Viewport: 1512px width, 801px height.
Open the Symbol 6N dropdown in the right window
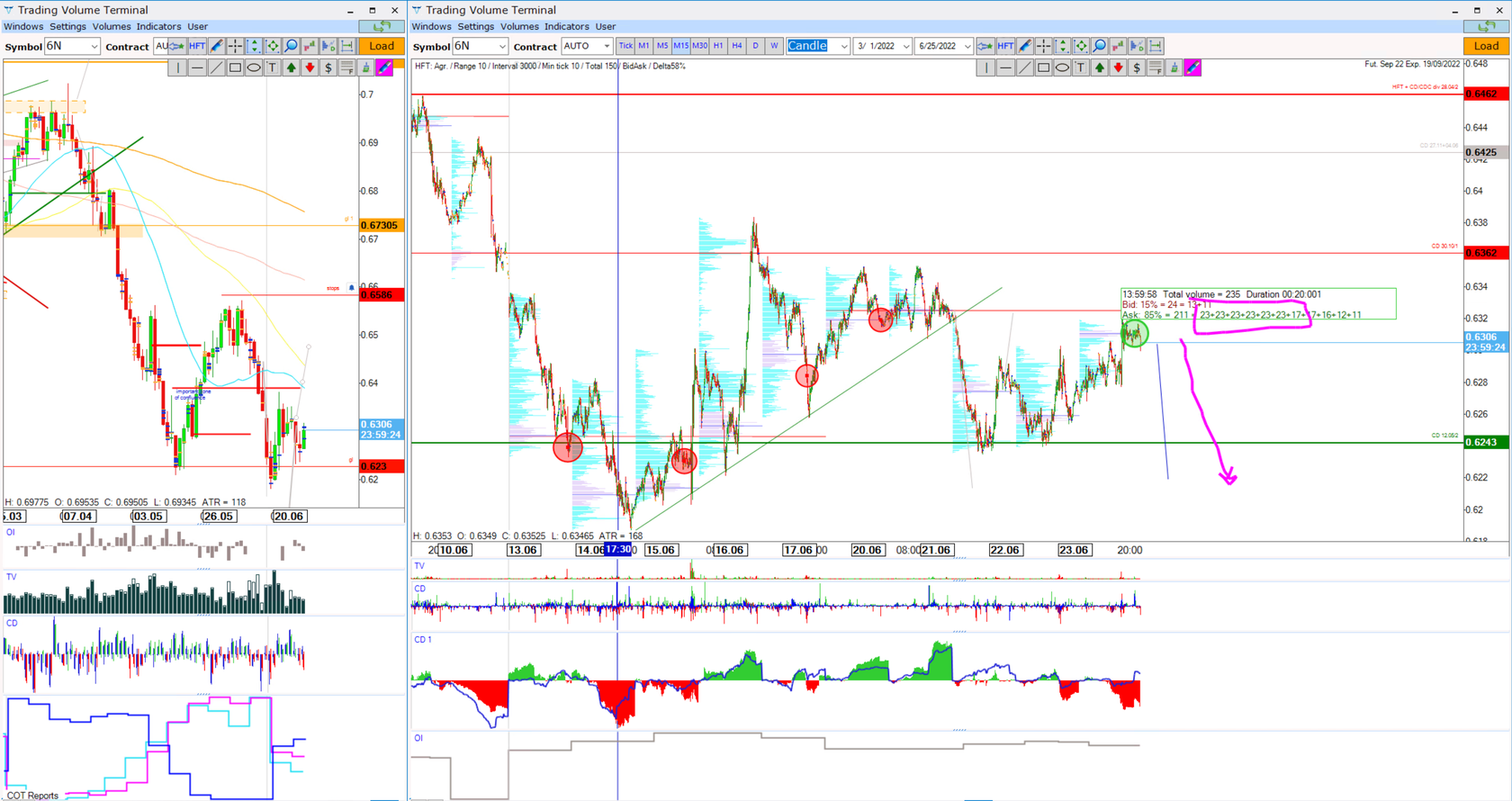click(481, 46)
